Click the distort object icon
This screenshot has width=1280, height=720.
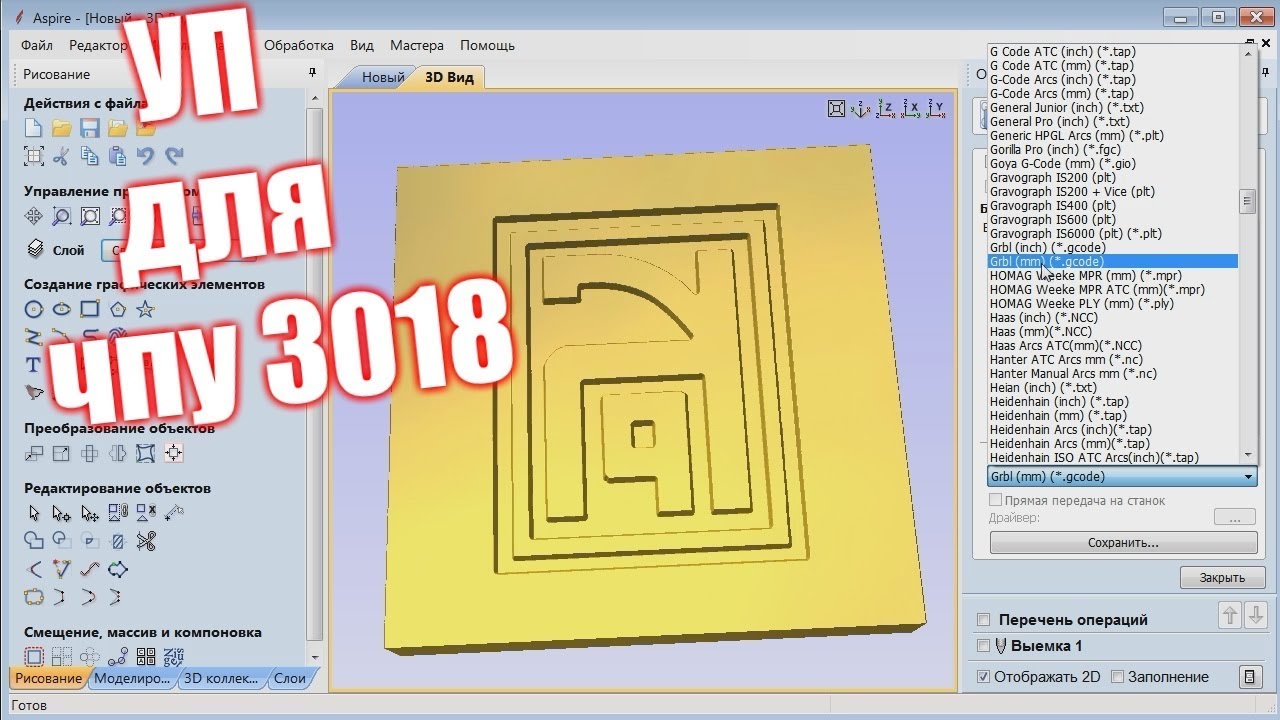[145, 453]
